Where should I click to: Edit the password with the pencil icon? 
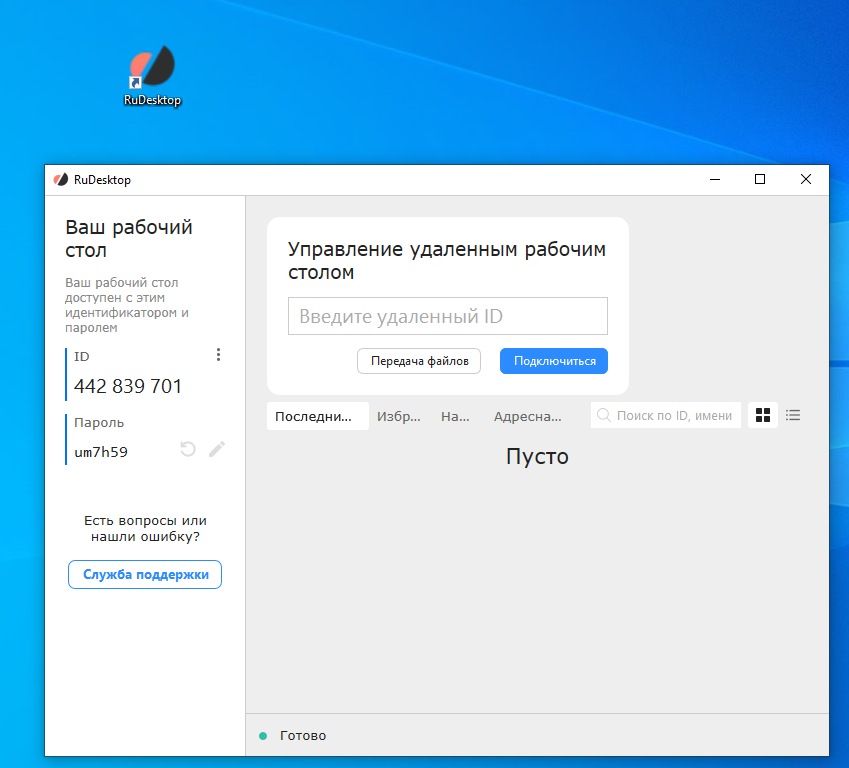(x=217, y=449)
